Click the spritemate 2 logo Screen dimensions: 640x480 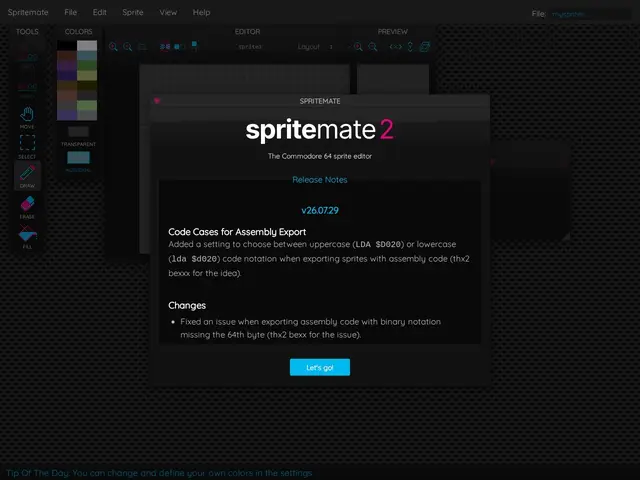pyautogui.click(x=320, y=130)
